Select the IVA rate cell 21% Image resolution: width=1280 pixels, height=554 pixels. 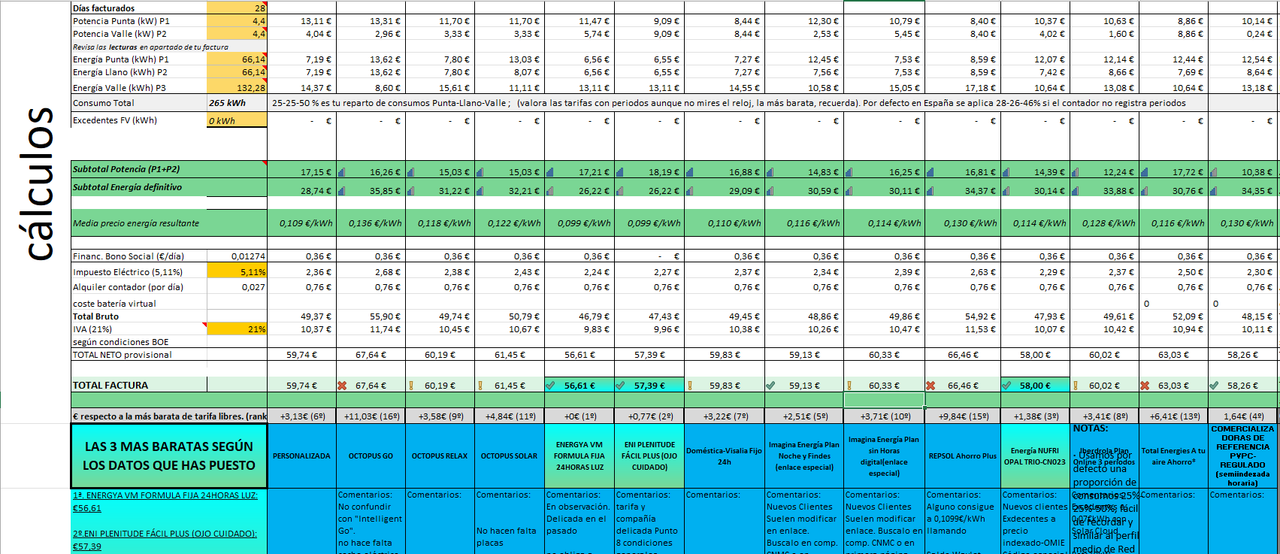tap(237, 329)
